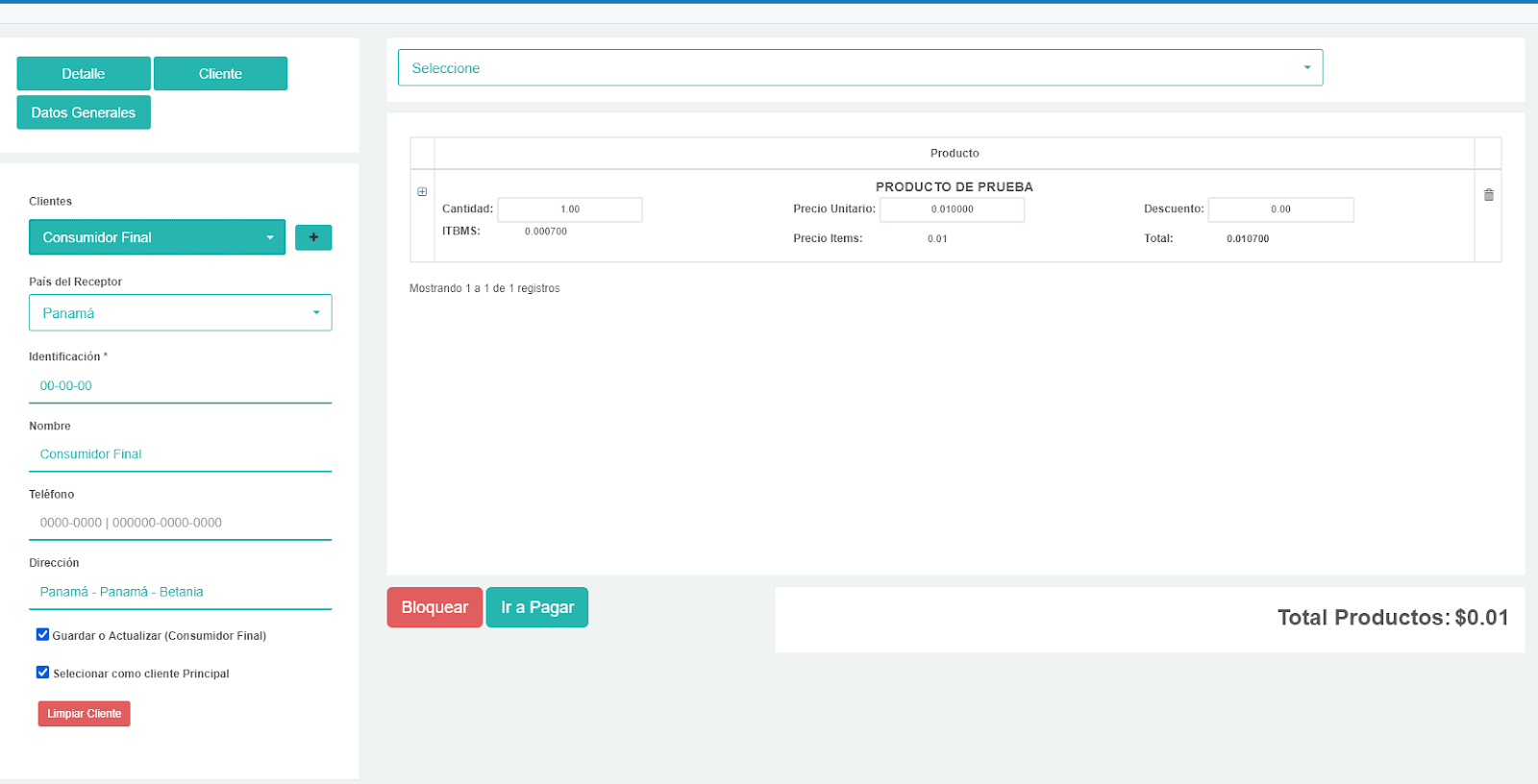
Task: Click the Descuento input field
Action: [1280, 209]
